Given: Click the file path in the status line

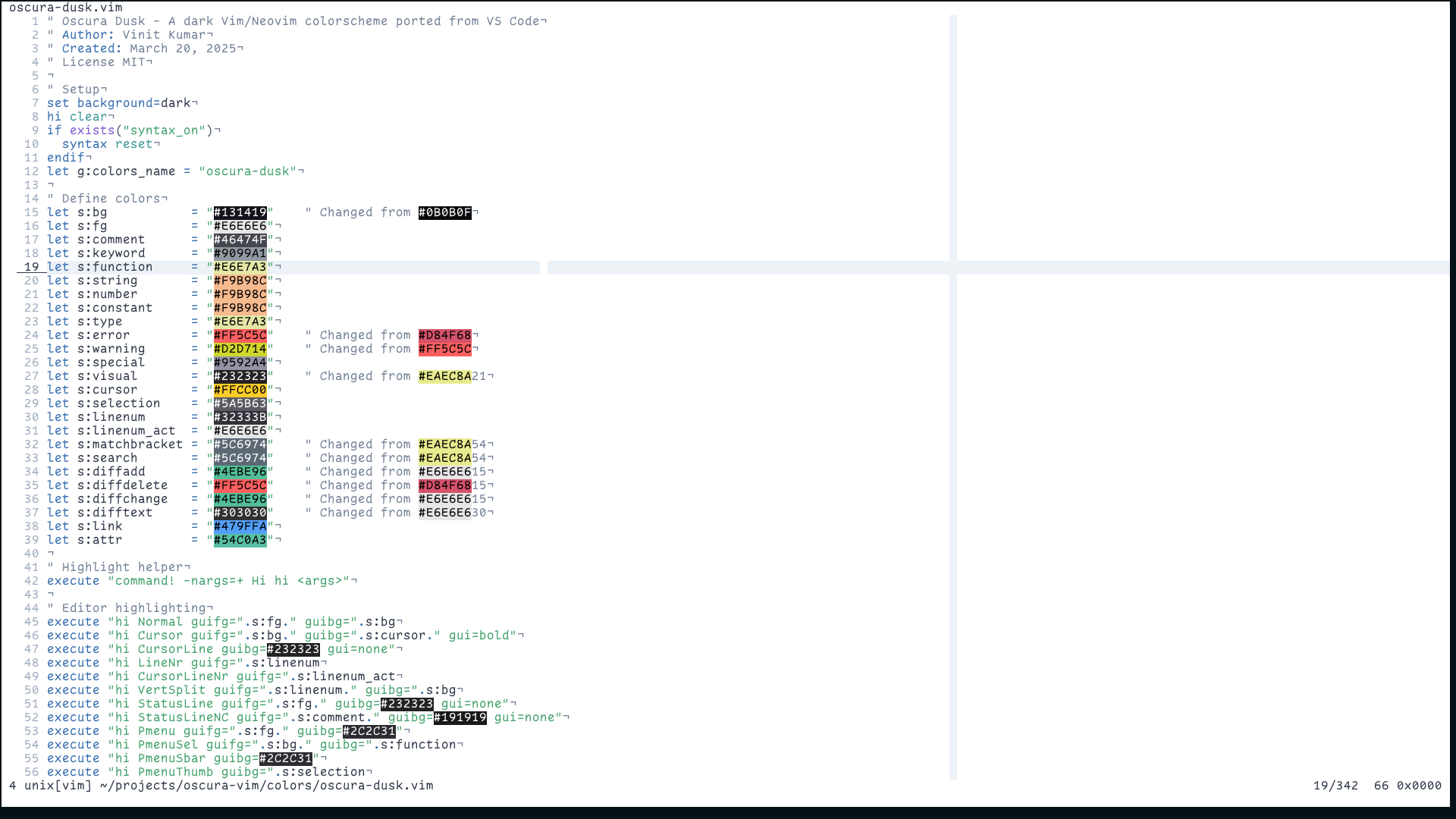Looking at the screenshot, I should tap(267, 786).
